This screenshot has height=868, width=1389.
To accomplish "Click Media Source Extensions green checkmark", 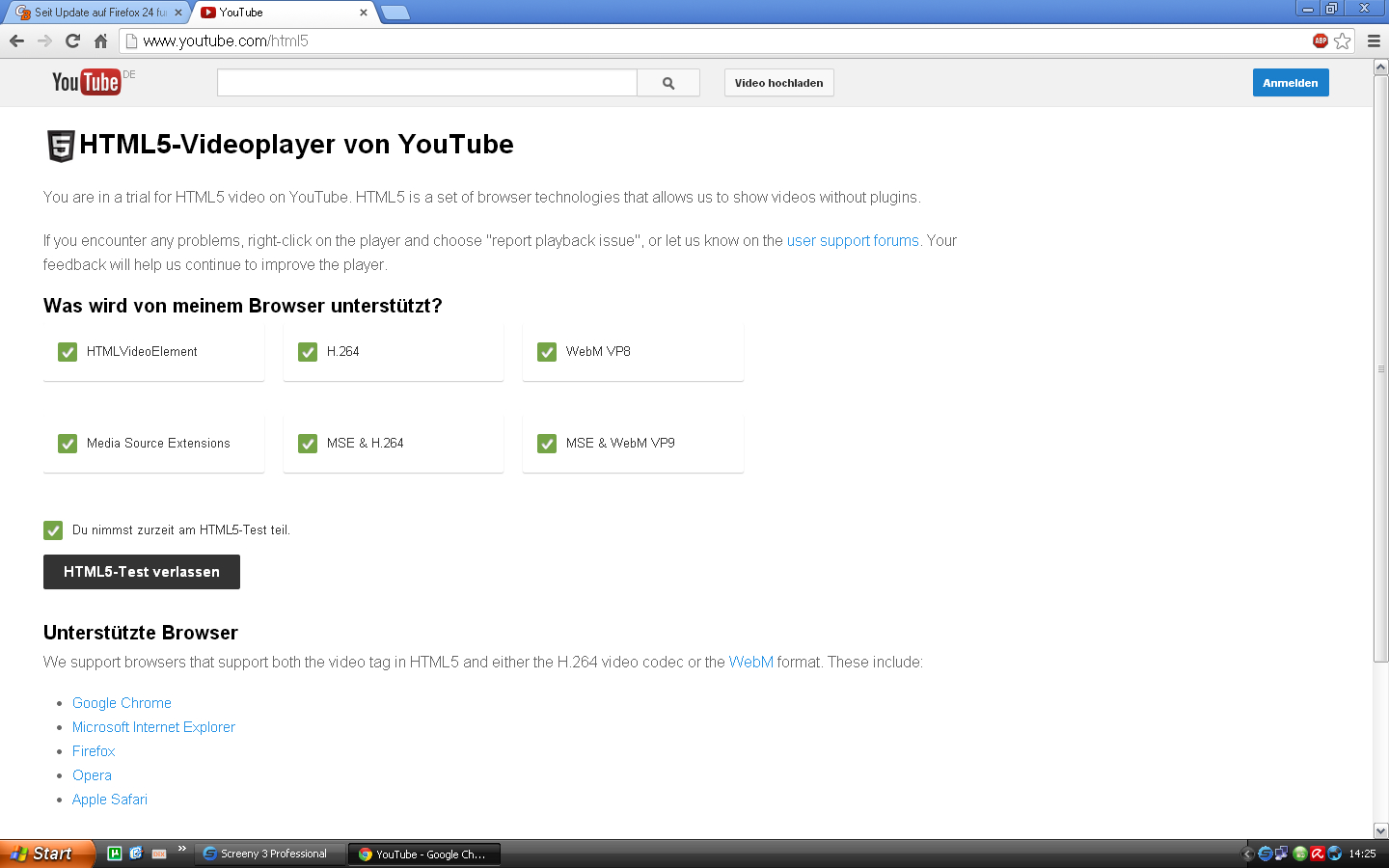I will (x=68, y=444).
